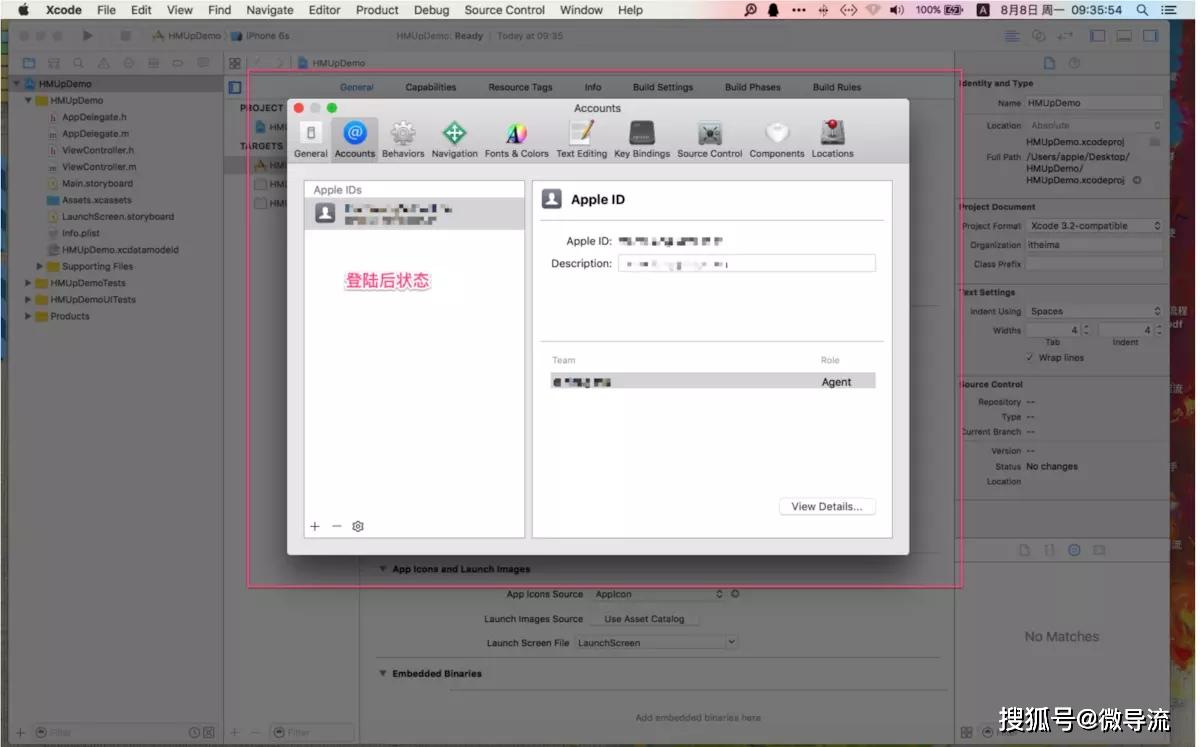Open the Indent Using dropdown
Image resolution: width=1200 pixels, height=747 pixels.
pos(1095,311)
